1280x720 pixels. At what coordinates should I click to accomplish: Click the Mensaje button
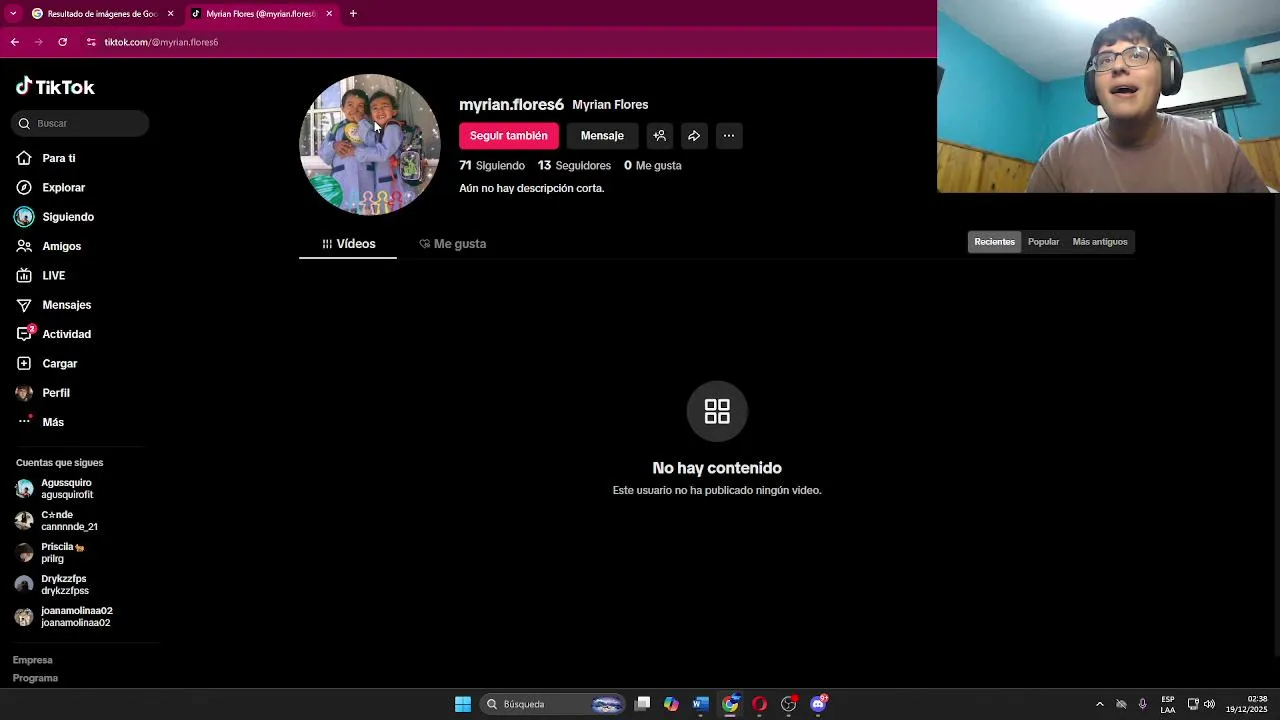pyautogui.click(x=602, y=136)
